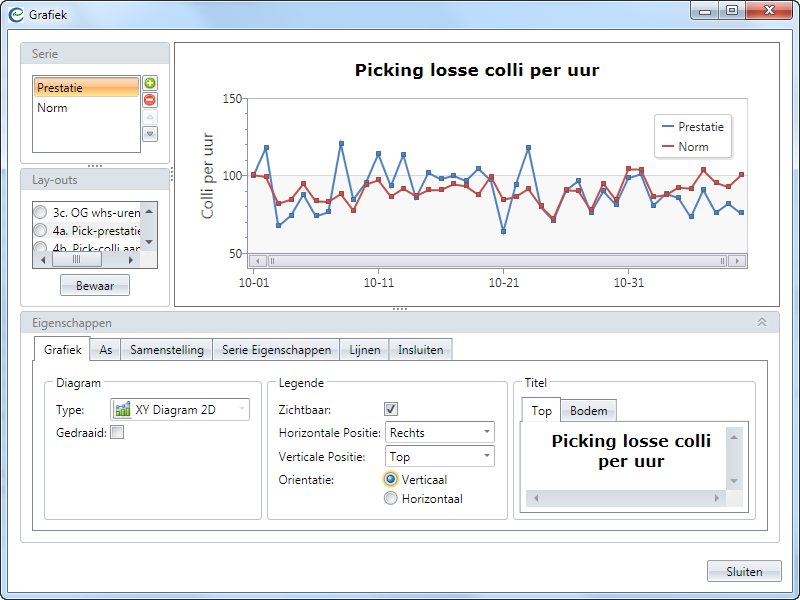The image size is (800, 600).
Task: Click the Grafiek window title icon
Action: (16, 14)
